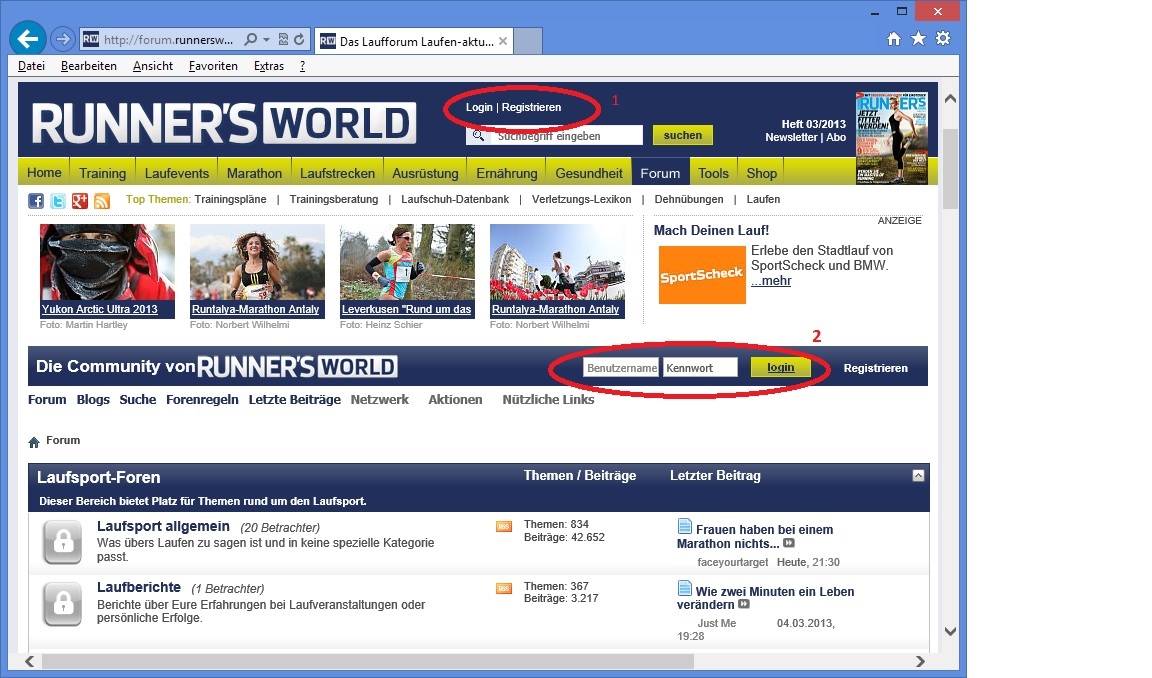1152x678 pixels.
Task: Select the Marathon navigation tab
Action: coord(254,173)
